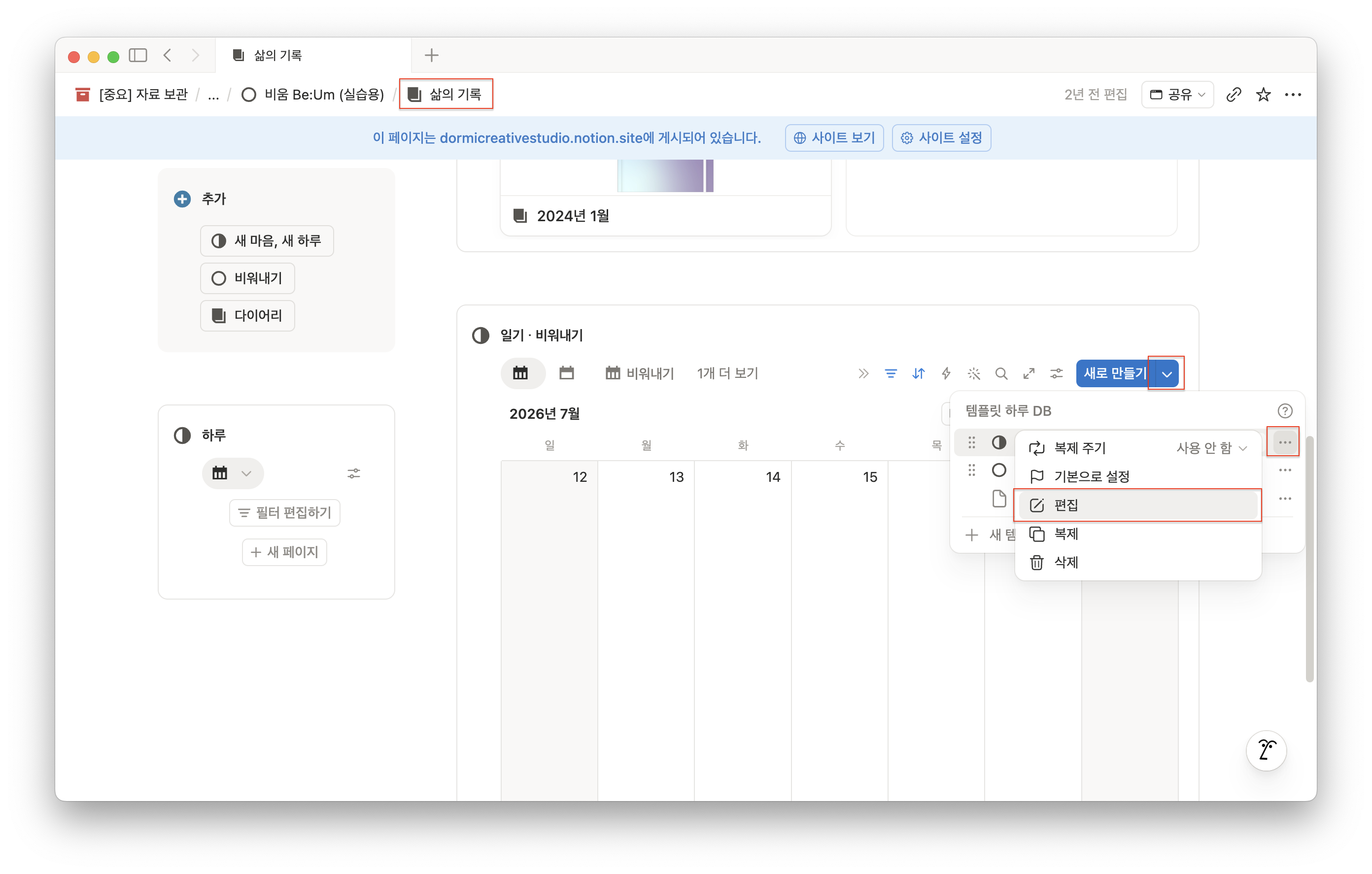This screenshot has height=874, width=1372.
Task: Open page options menu in top bar
Action: point(1293,95)
